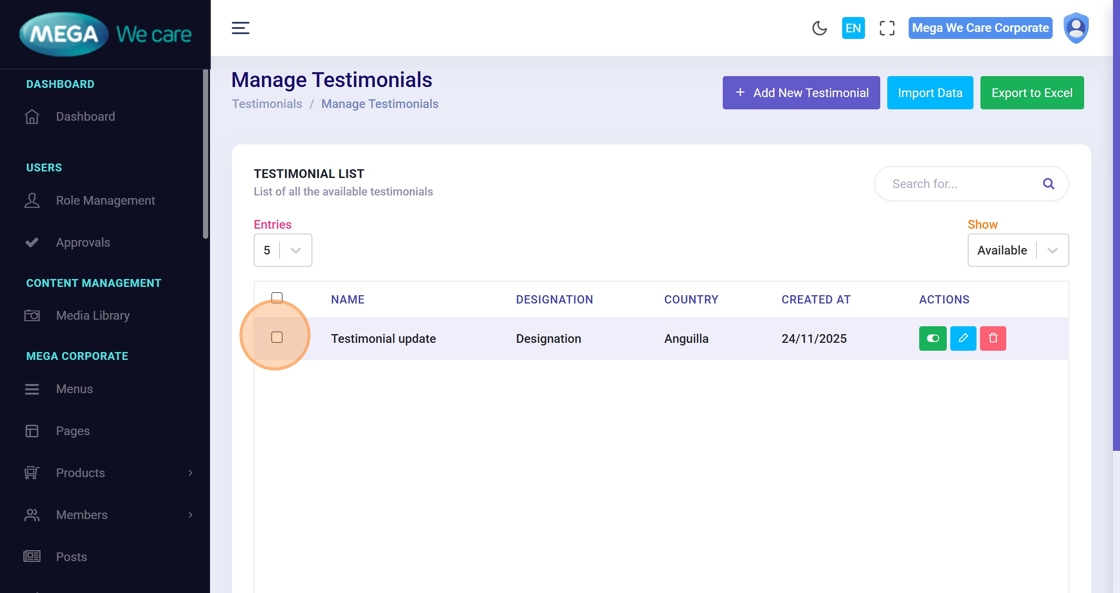The image size is (1120, 593).
Task: Open the user profile avatar
Action: pyautogui.click(x=1076, y=28)
